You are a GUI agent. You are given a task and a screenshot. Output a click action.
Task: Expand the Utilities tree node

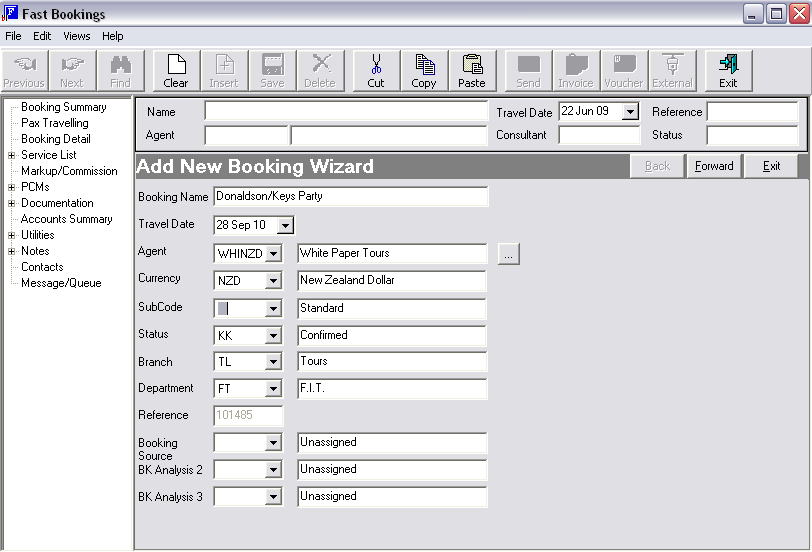pyautogui.click(x=11, y=236)
